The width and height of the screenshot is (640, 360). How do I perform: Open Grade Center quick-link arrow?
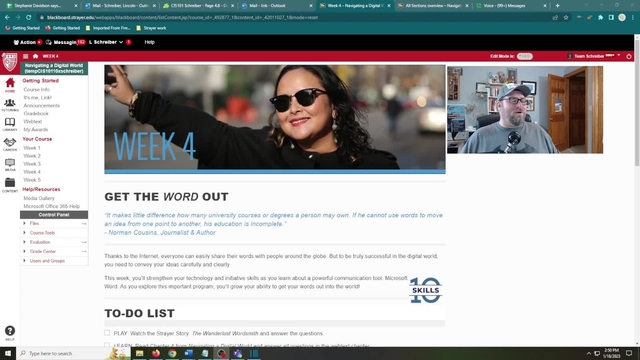click(x=84, y=251)
